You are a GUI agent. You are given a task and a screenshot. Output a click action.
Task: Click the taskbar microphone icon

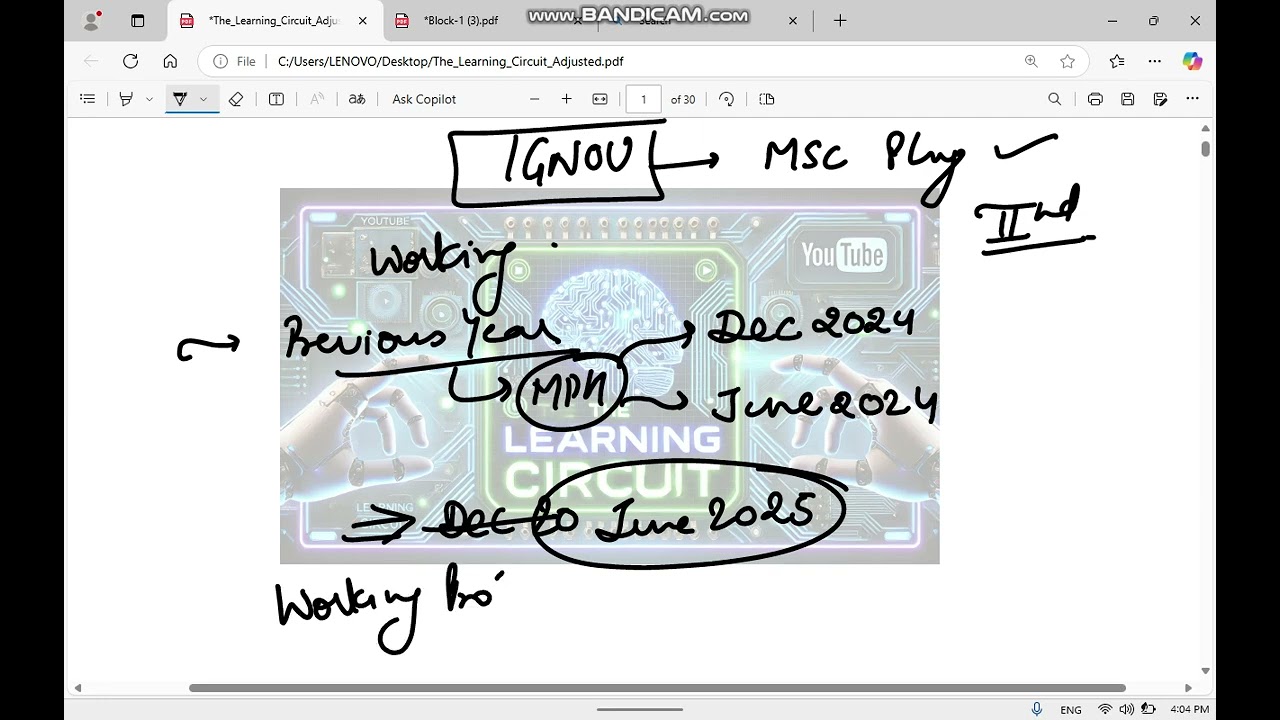[1037, 709]
